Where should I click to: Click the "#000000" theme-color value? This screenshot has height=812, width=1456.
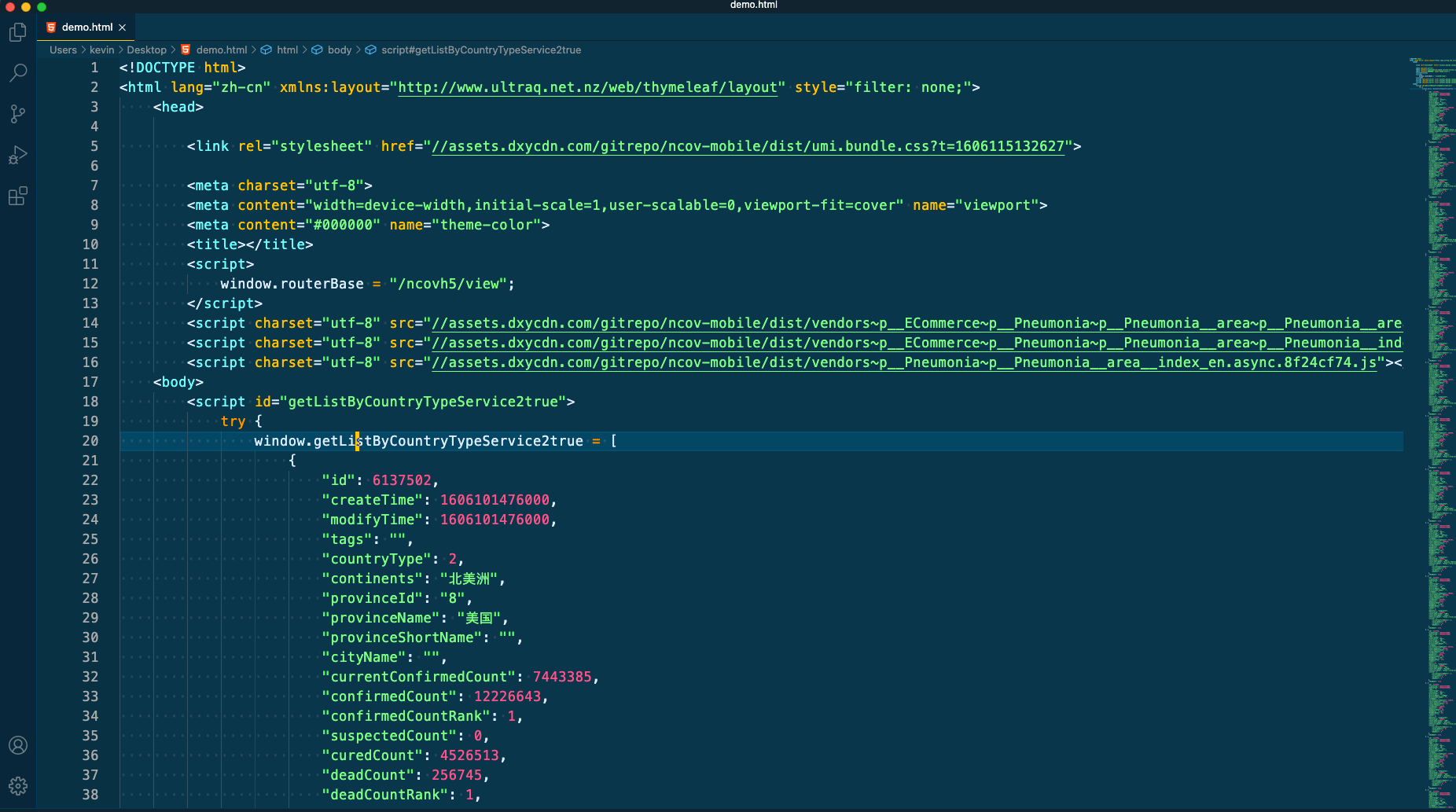[343, 225]
